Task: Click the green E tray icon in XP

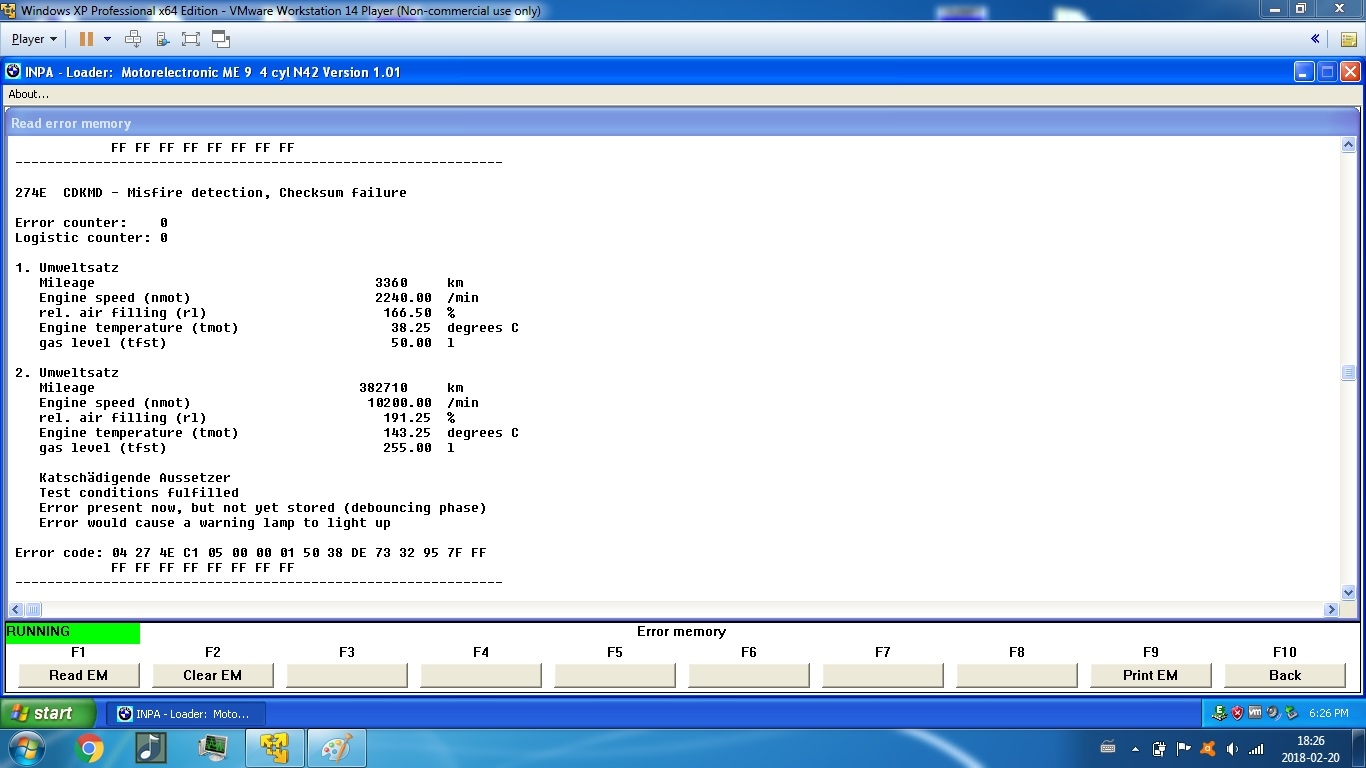Action: (1219, 713)
